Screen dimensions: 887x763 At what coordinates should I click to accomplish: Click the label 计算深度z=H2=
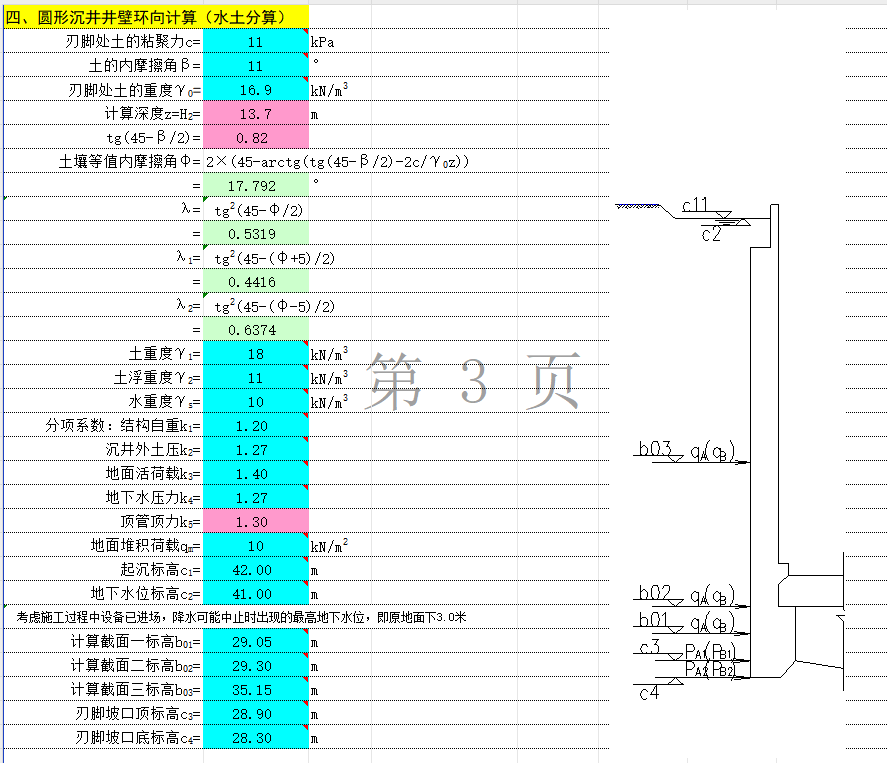[152, 114]
